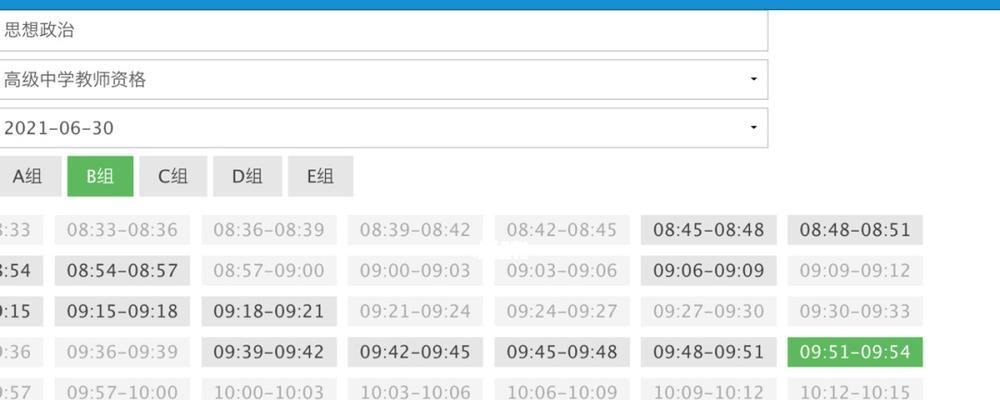
Task: Select the 09:06-09:09 time slot
Action: coord(709,270)
